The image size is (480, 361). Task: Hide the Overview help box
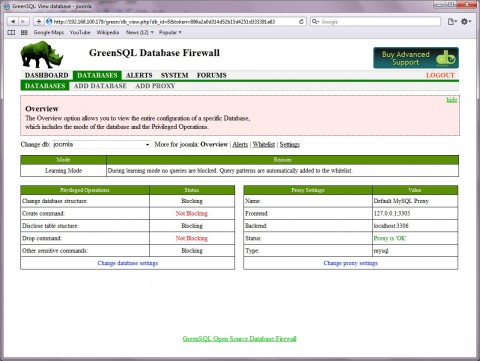452,100
